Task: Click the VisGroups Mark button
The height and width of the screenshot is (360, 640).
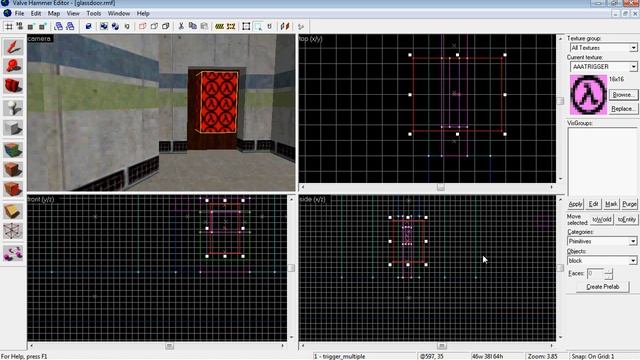Action: coord(611,204)
